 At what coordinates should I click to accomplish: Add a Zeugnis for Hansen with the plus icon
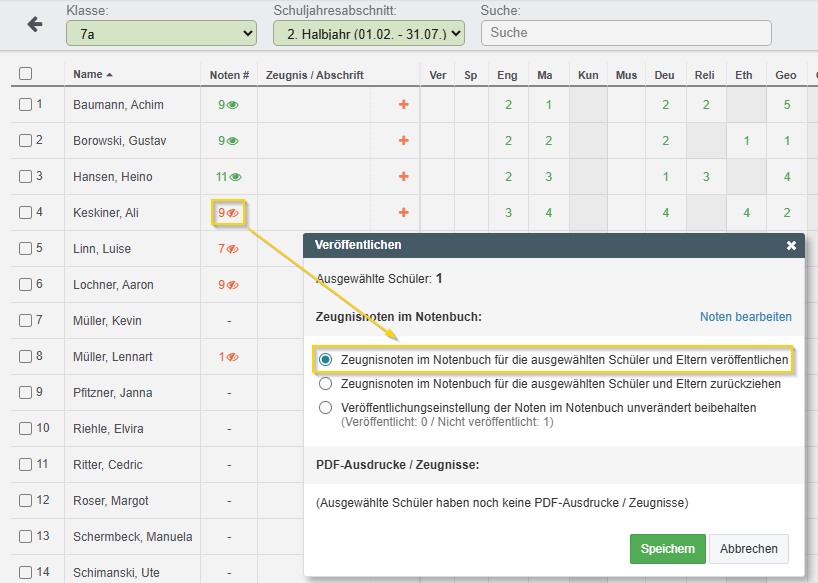coord(403,176)
